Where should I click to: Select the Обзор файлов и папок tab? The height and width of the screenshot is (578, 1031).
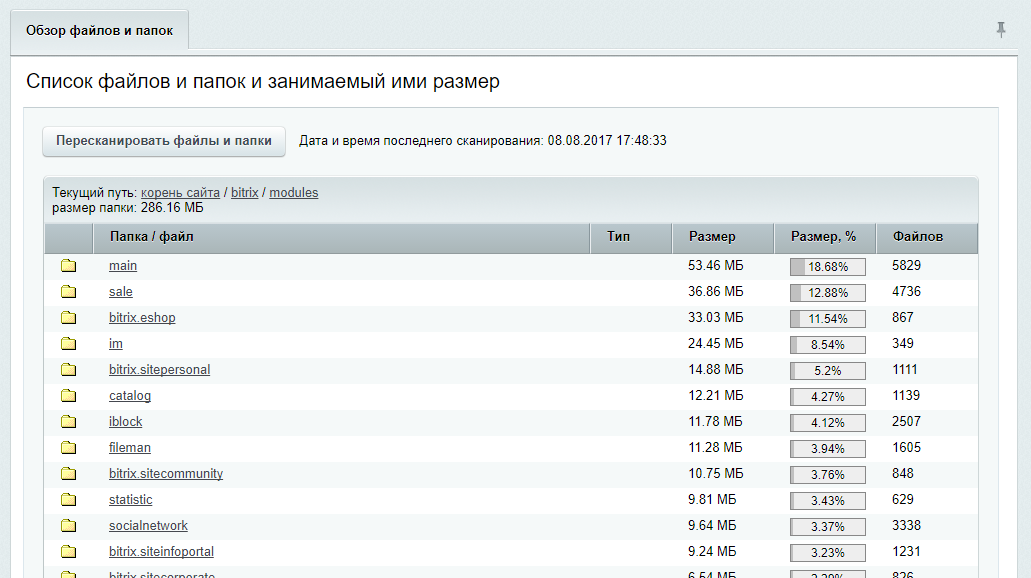tap(99, 31)
